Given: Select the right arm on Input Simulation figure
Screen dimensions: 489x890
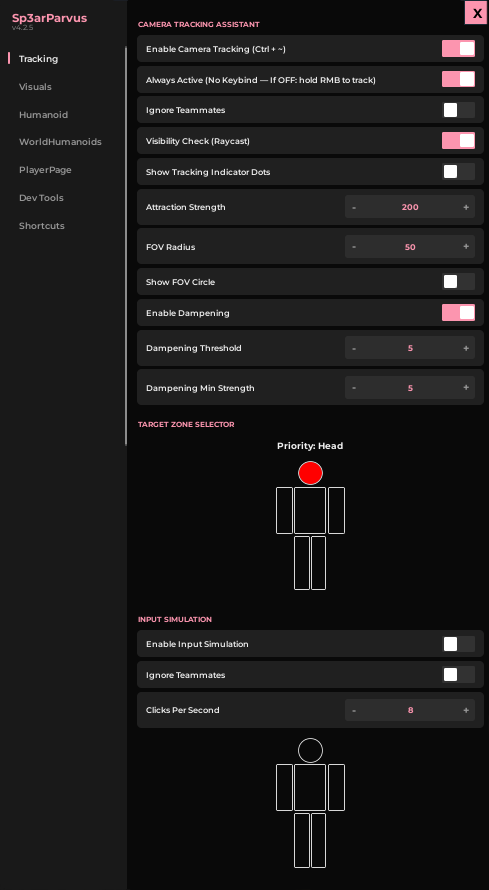Looking at the screenshot, I should pos(336,787).
